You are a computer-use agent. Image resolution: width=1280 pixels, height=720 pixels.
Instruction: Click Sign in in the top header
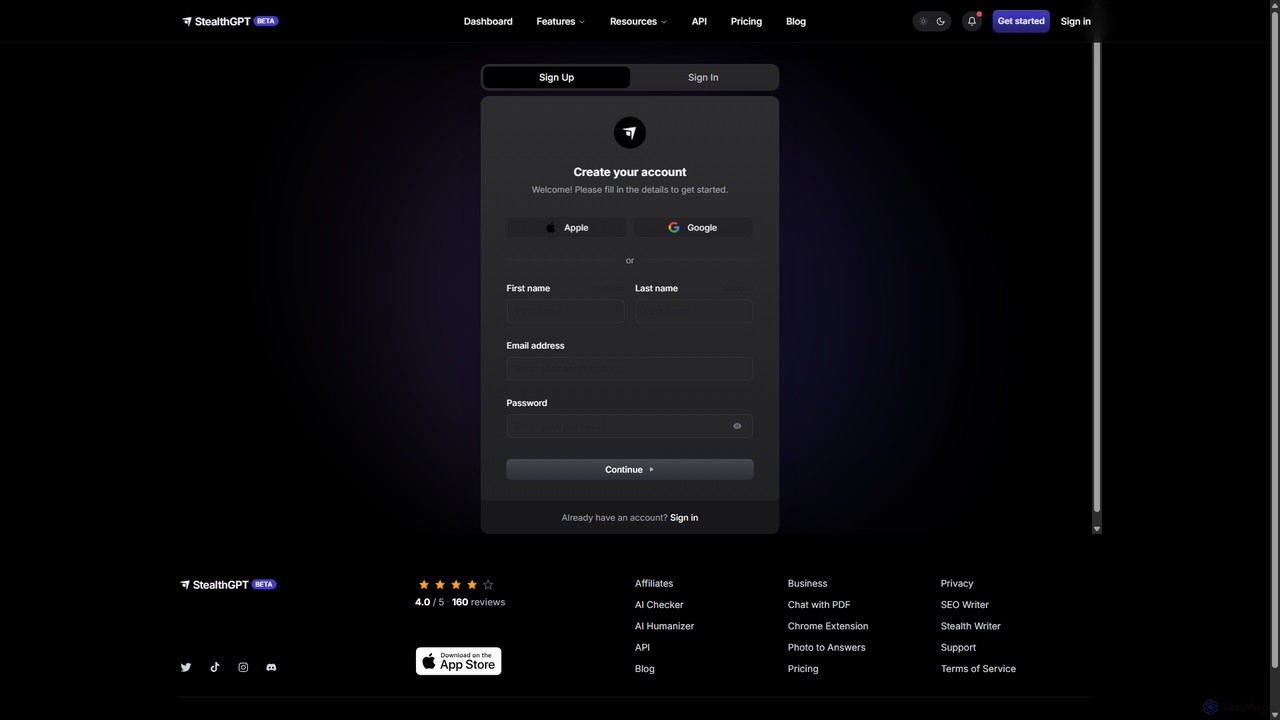[x=1076, y=21]
